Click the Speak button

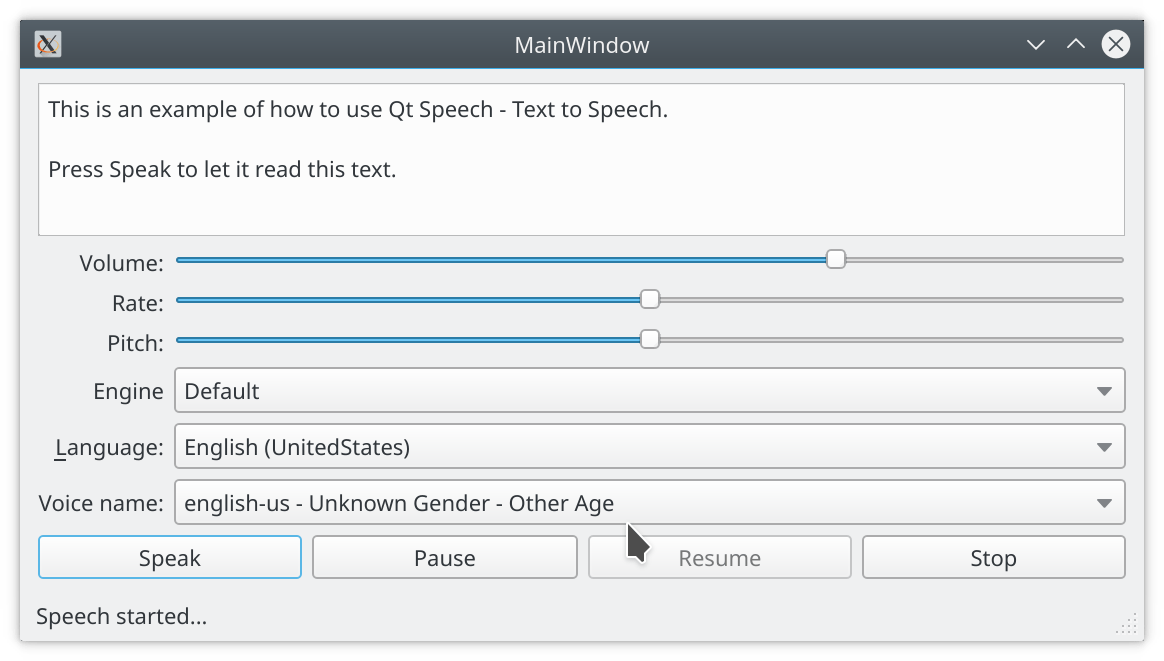pos(169,557)
